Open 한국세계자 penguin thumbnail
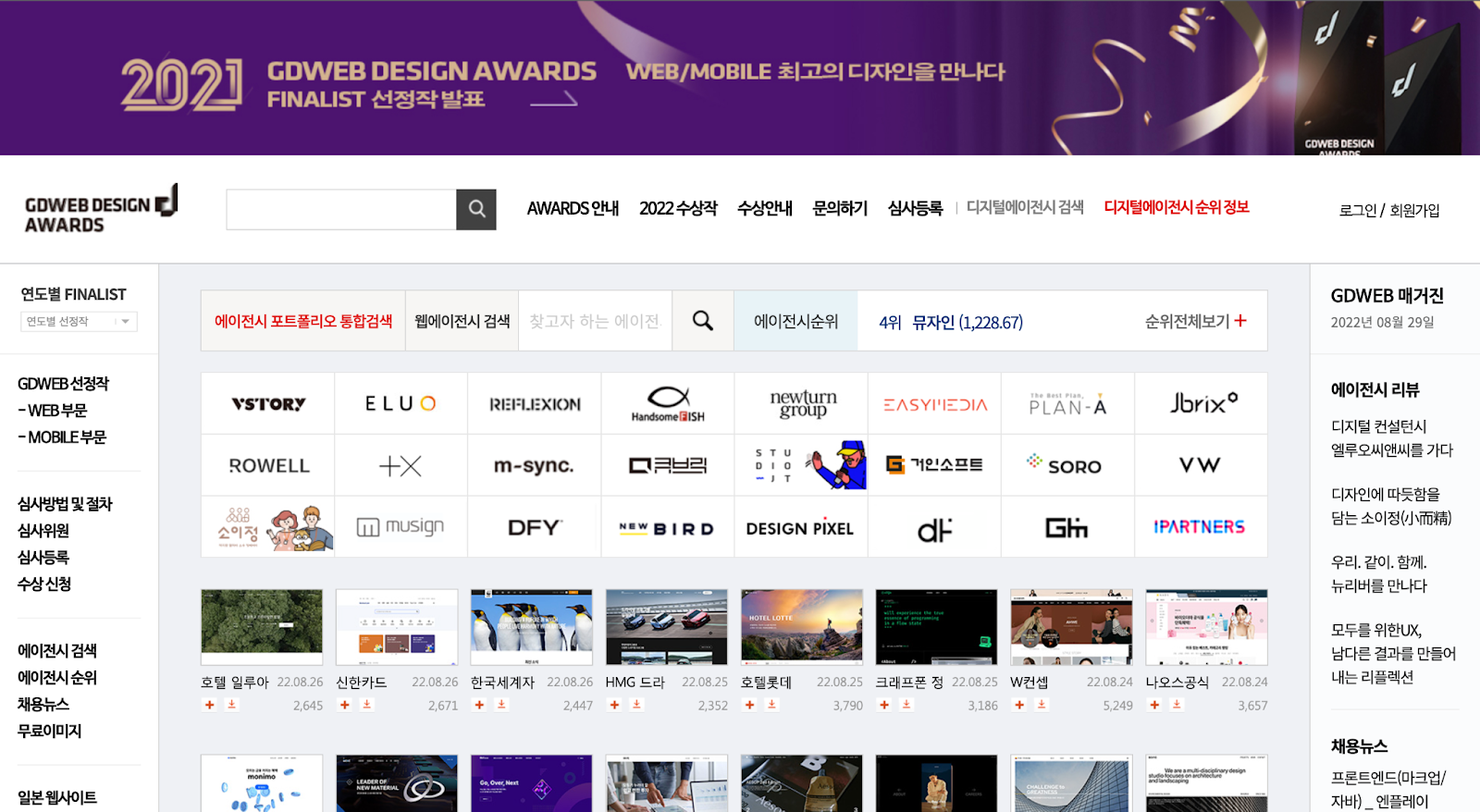Viewport: 1480px width, 812px height. (532, 627)
